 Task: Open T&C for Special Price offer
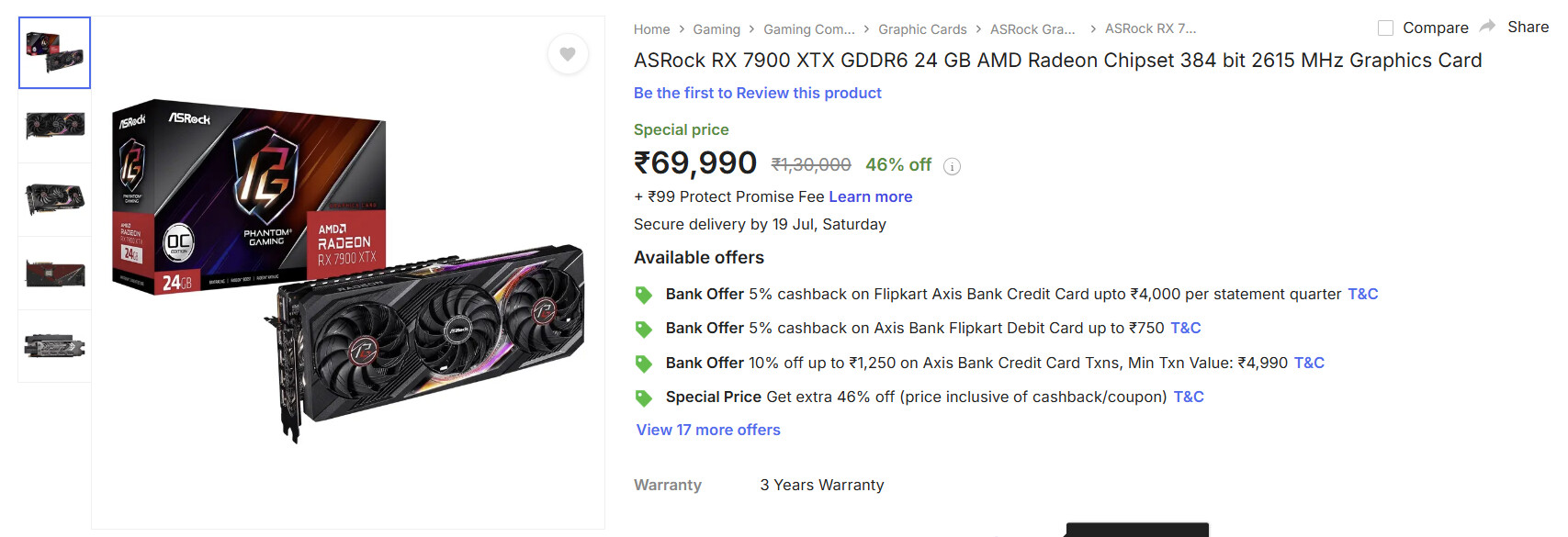point(1189,397)
